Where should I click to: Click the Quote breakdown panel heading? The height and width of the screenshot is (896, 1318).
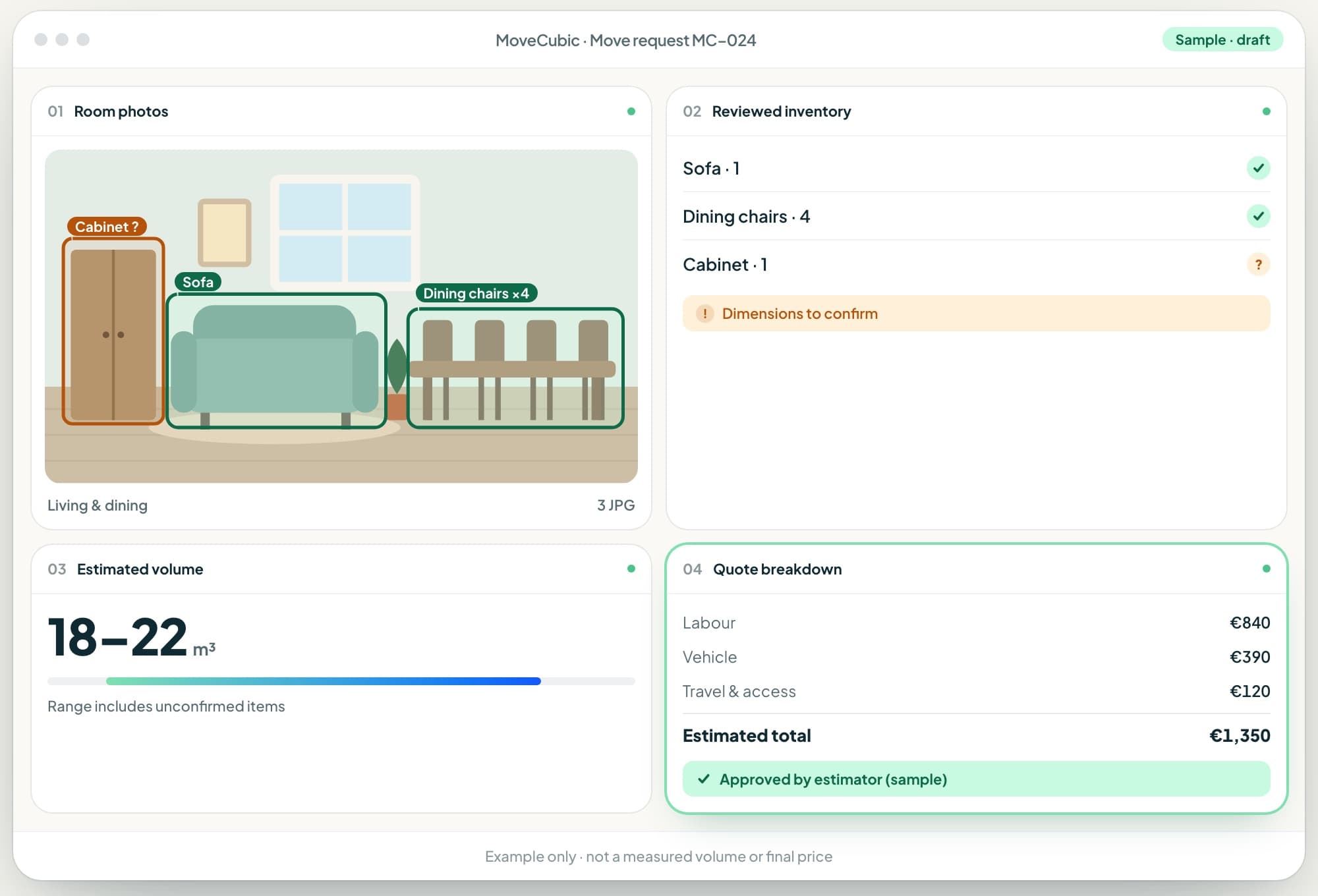click(x=777, y=569)
